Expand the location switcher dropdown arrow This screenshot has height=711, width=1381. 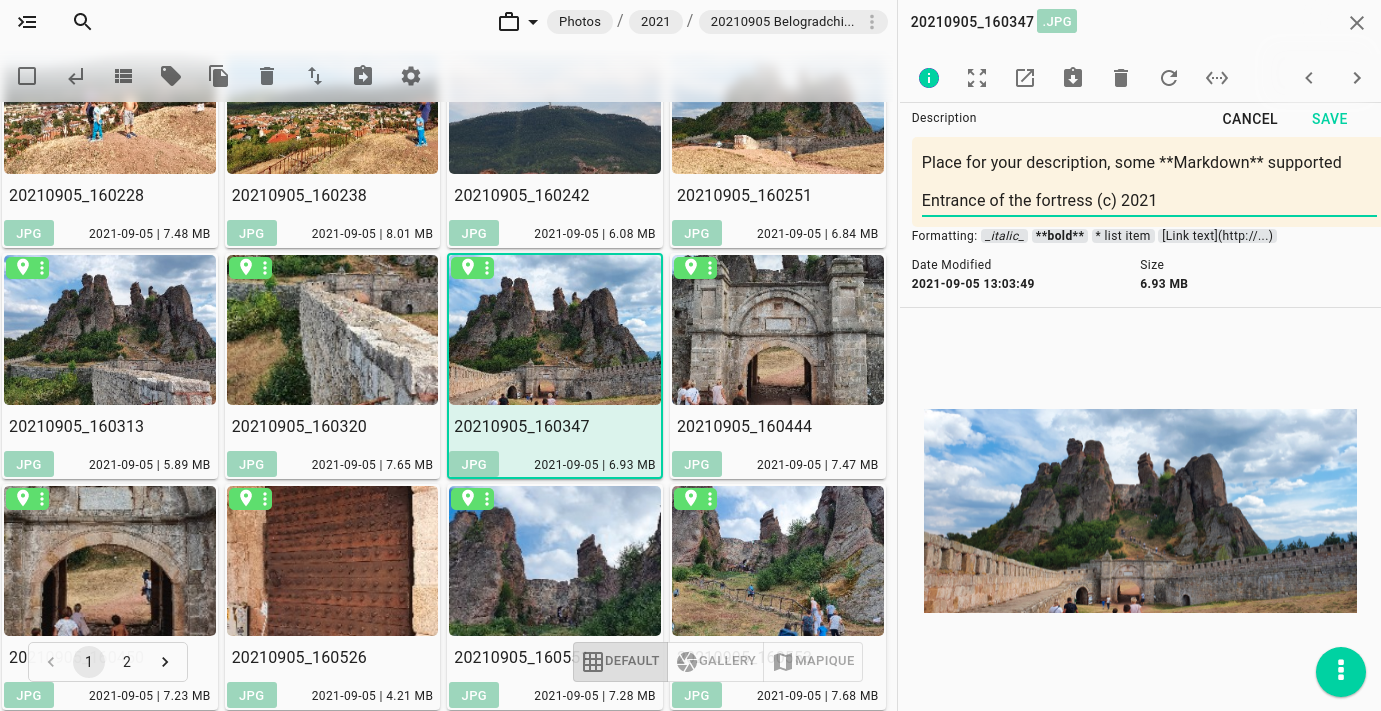(x=533, y=22)
